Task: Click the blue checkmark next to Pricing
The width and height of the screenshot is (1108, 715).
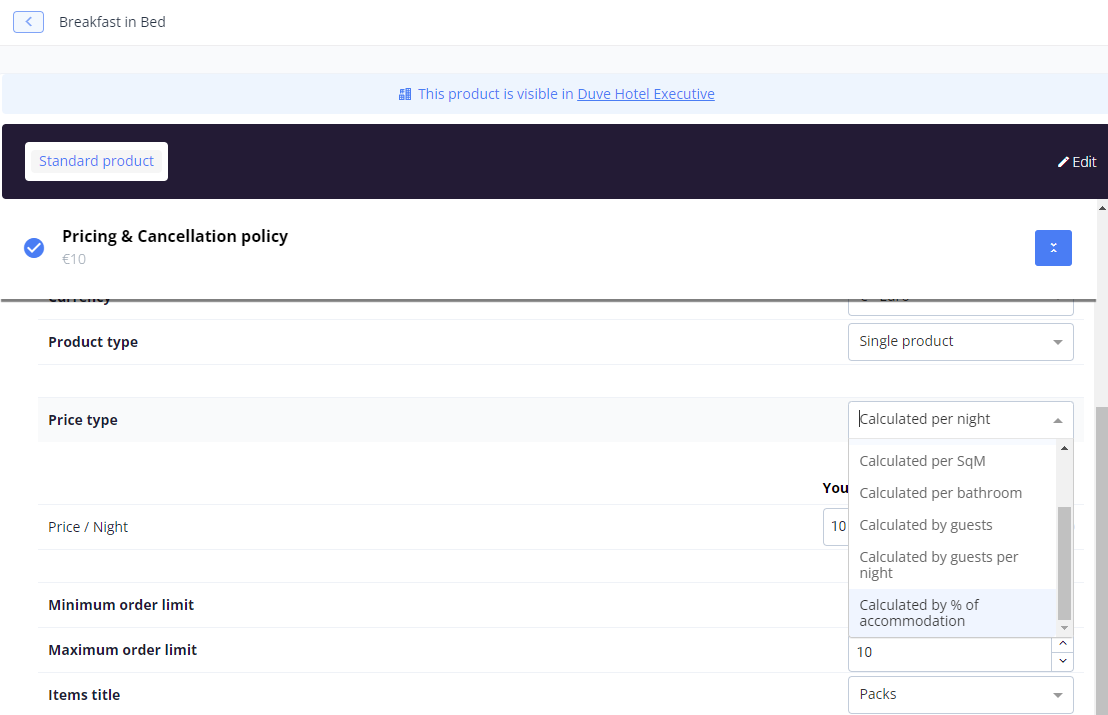Action: tap(34, 248)
